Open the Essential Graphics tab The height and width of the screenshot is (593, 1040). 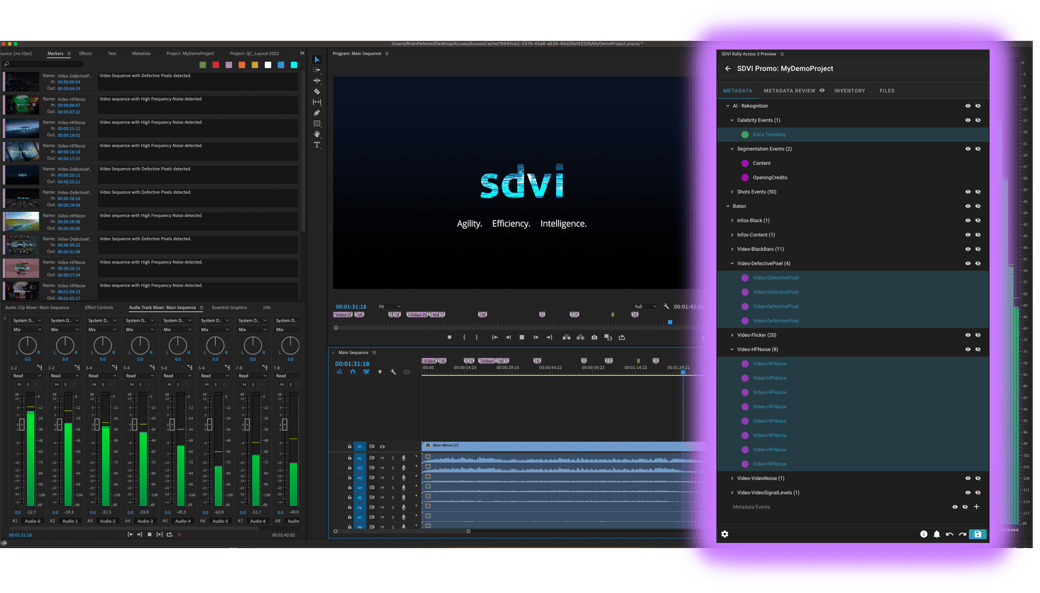[229, 308]
